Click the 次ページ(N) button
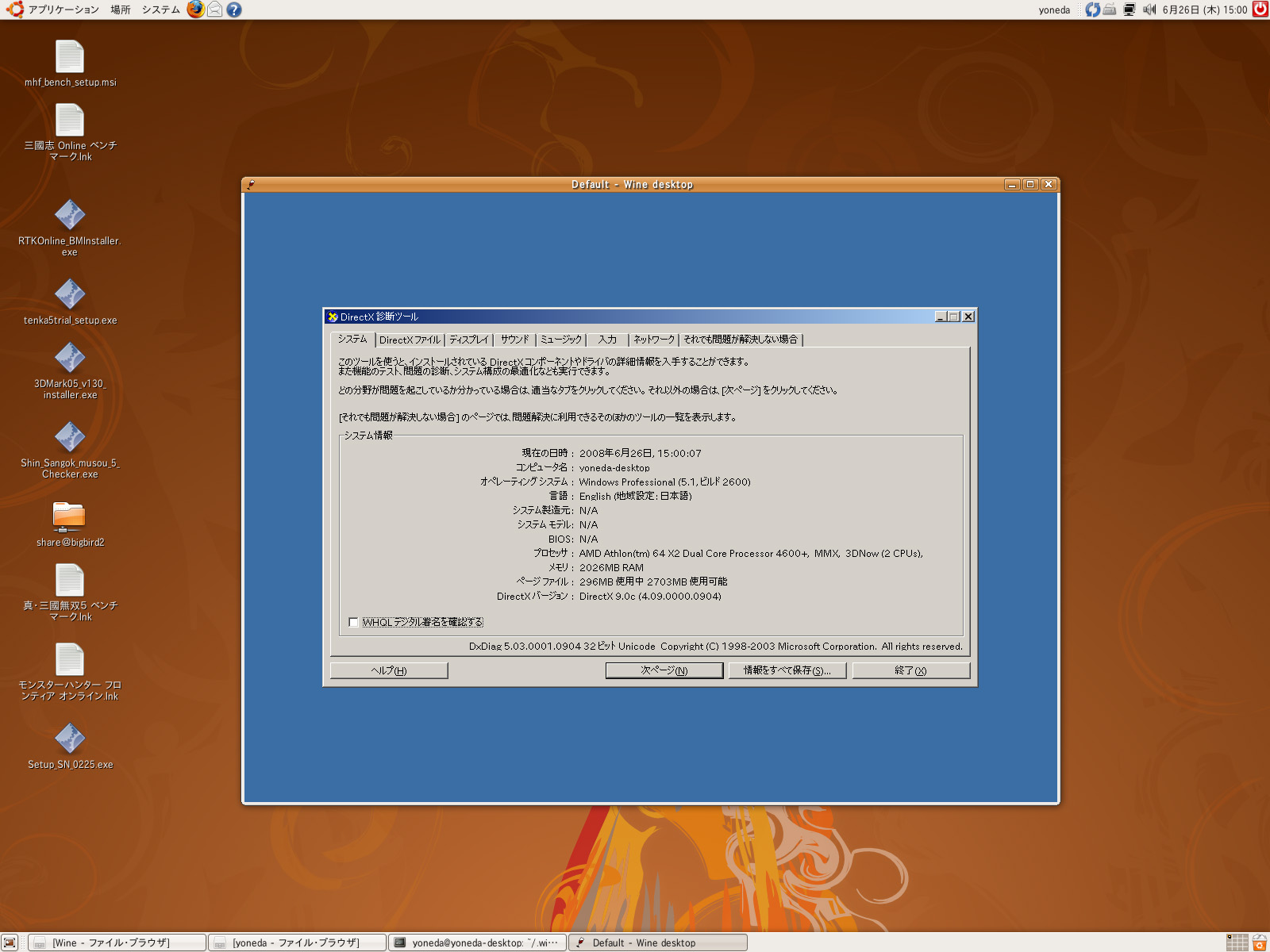The image size is (1270, 952). 664,670
